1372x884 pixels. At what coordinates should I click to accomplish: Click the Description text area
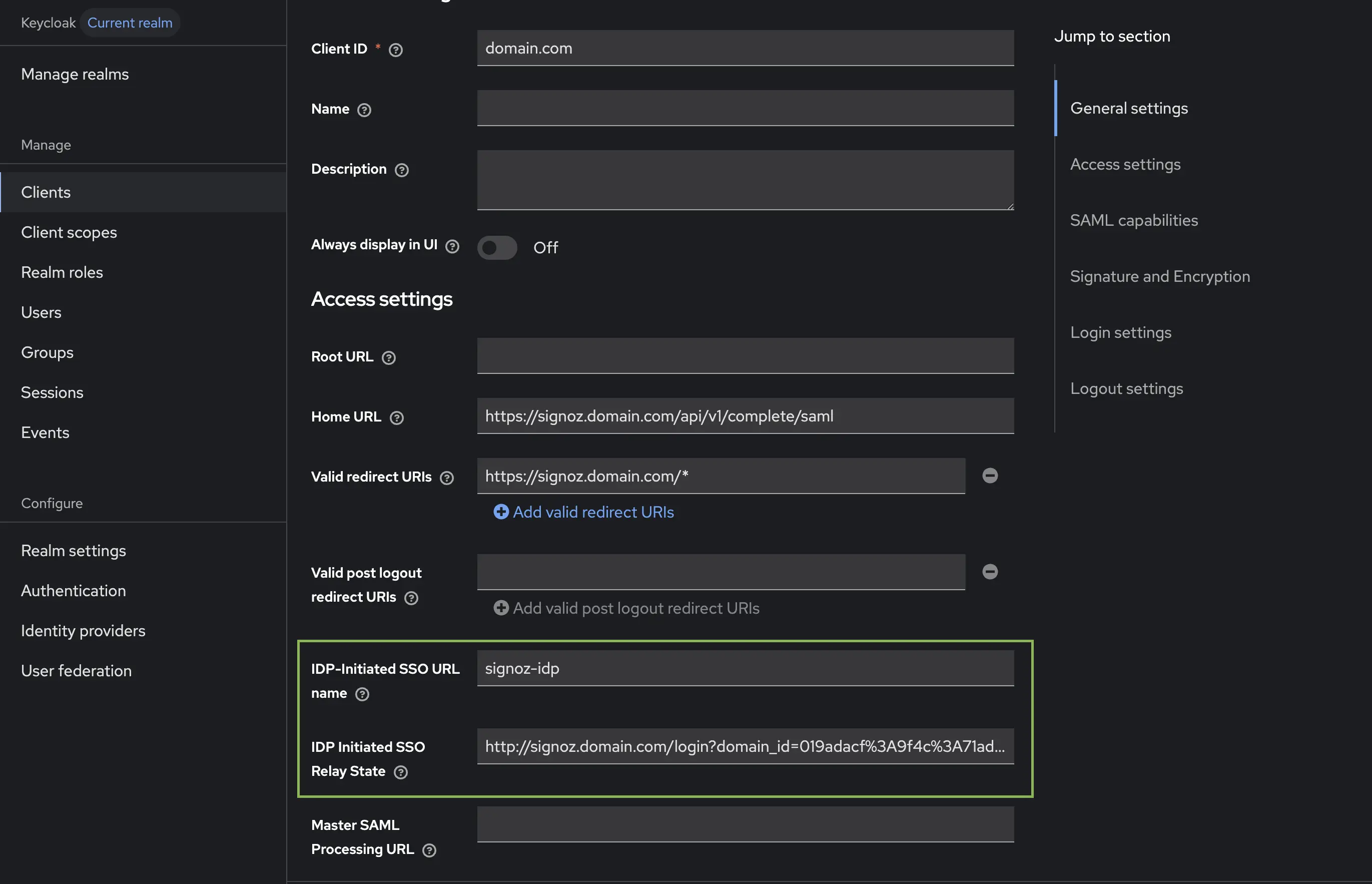click(x=746, y=180)
